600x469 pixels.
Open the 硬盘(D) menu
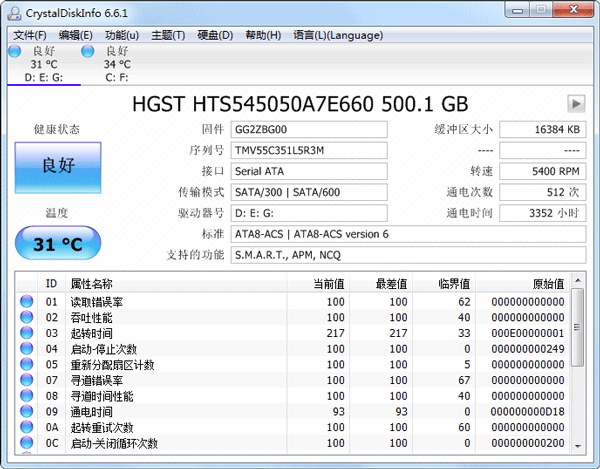tap(215, 35)
